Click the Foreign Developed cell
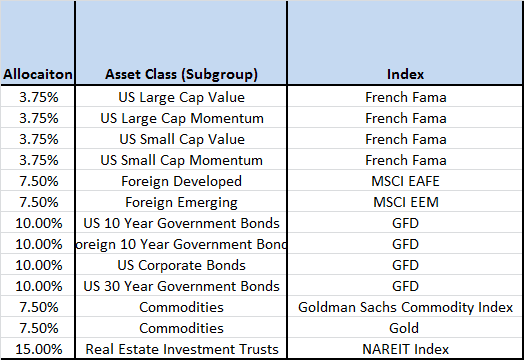Screen dimensions: 524x360 tap(181, 181)
